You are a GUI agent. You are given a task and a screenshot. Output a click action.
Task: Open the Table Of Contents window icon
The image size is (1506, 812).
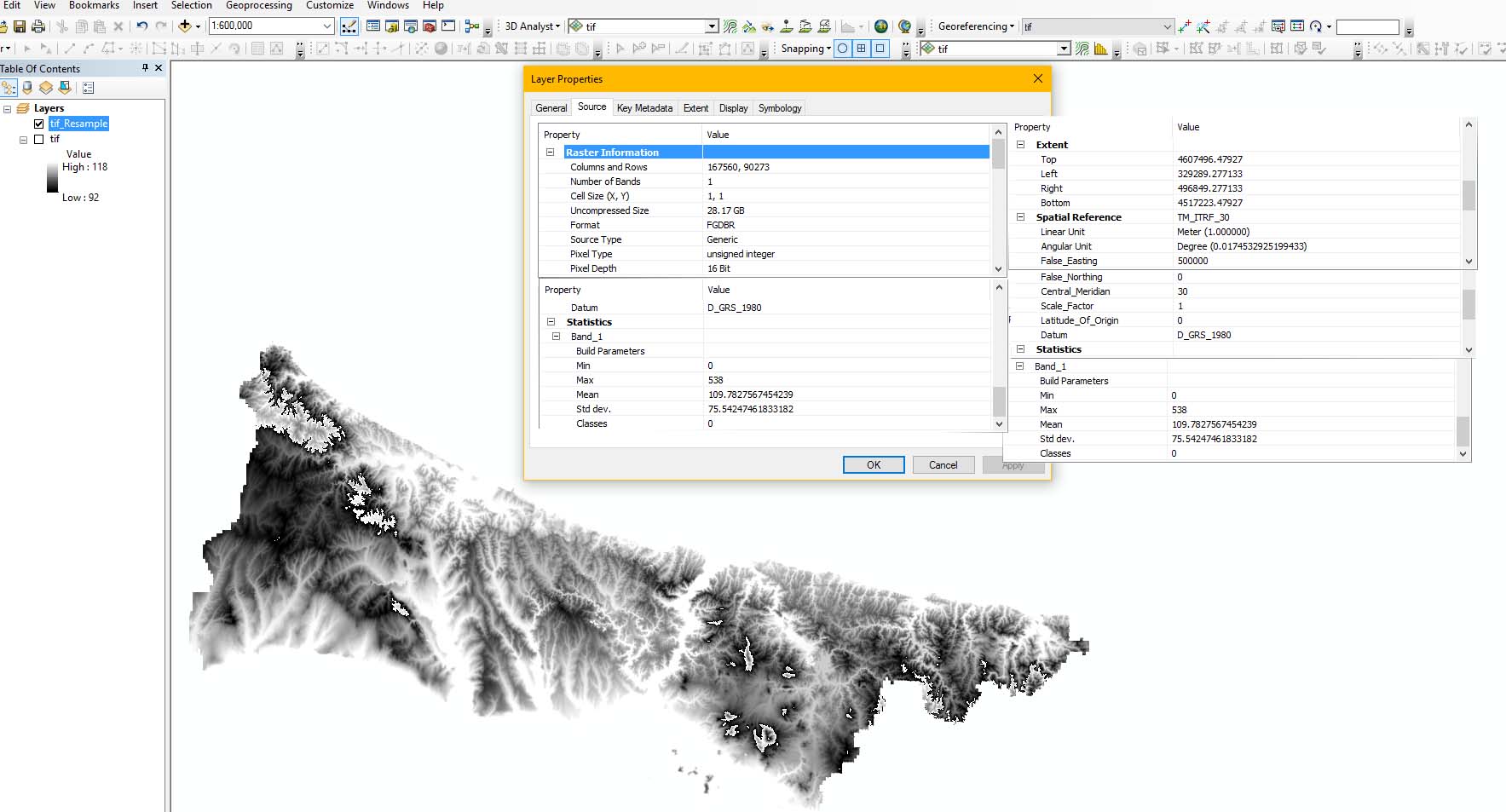coord(373,26)
